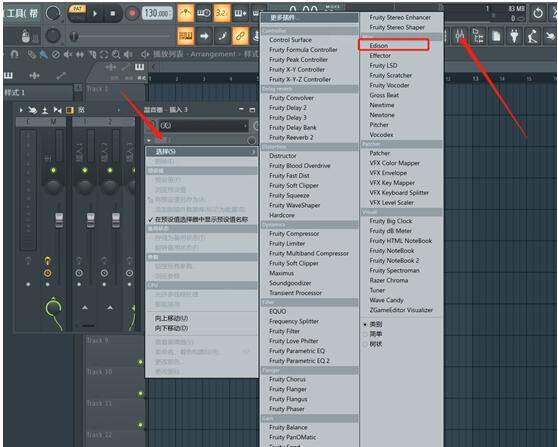
Task: Select the 简单 view radio option
Action: 375,334
